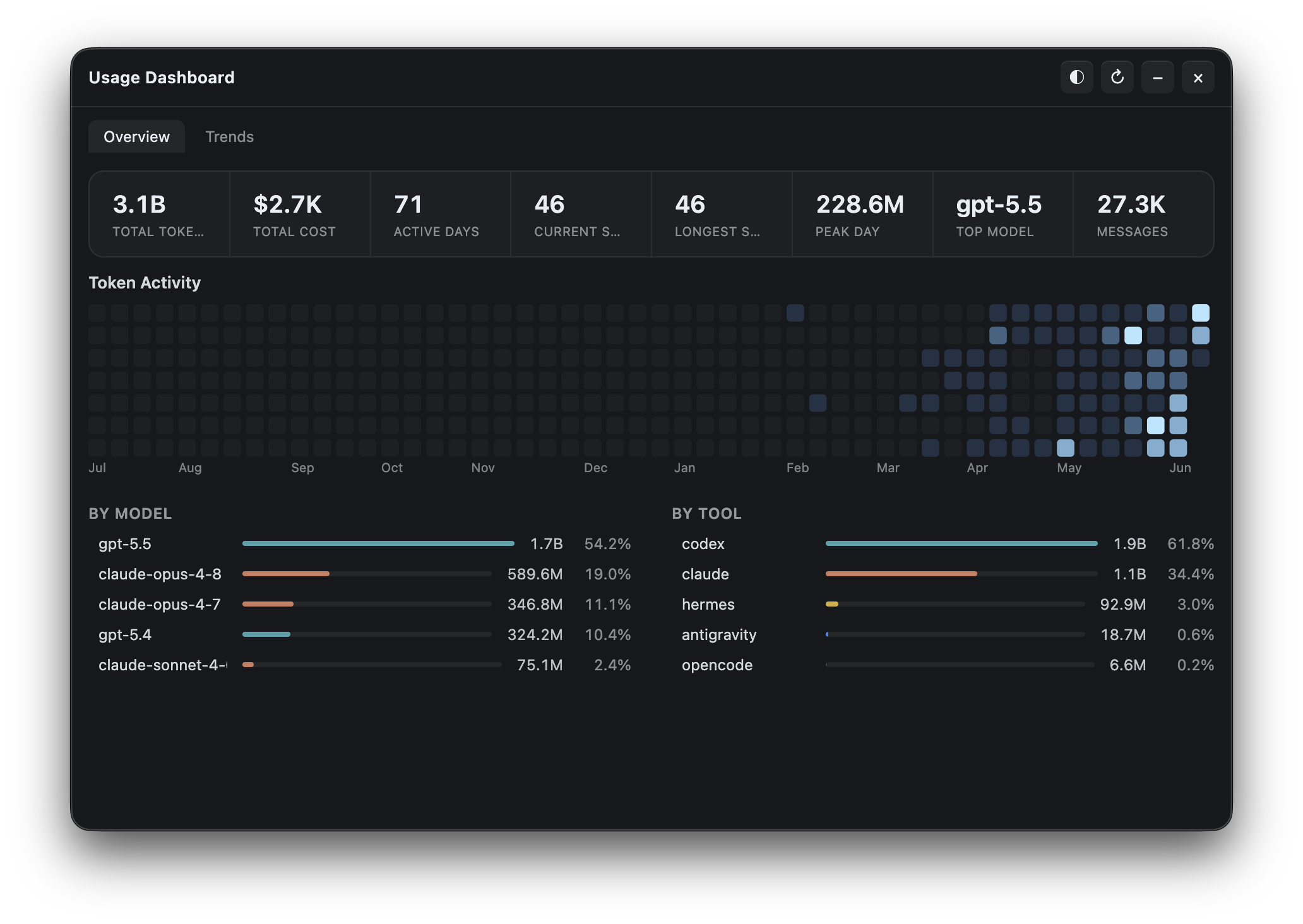Click the BY TOOL section heading
Image resolution: width=1303 pixels, height=924 pixels.
coord(706,513)
